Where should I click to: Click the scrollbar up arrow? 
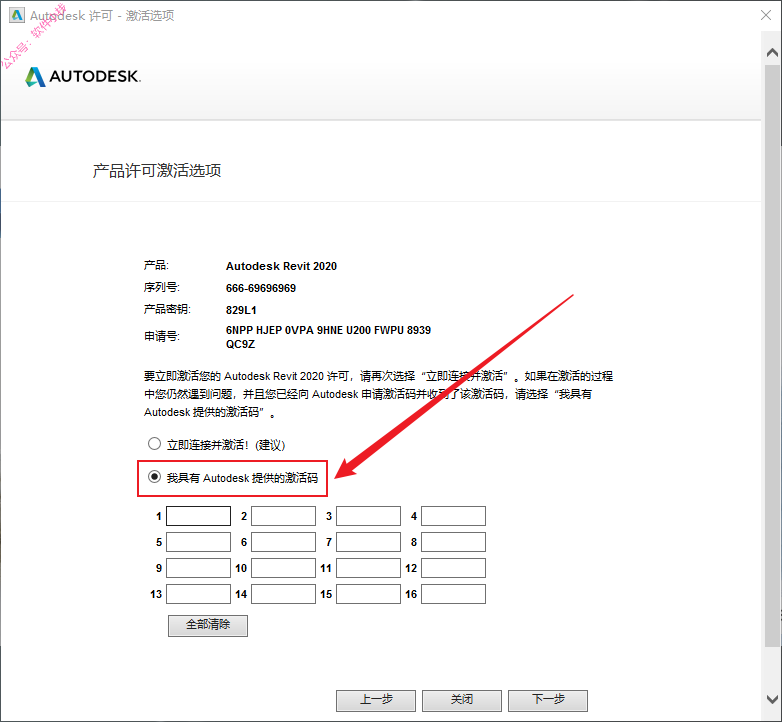click(x=772, y=52)
